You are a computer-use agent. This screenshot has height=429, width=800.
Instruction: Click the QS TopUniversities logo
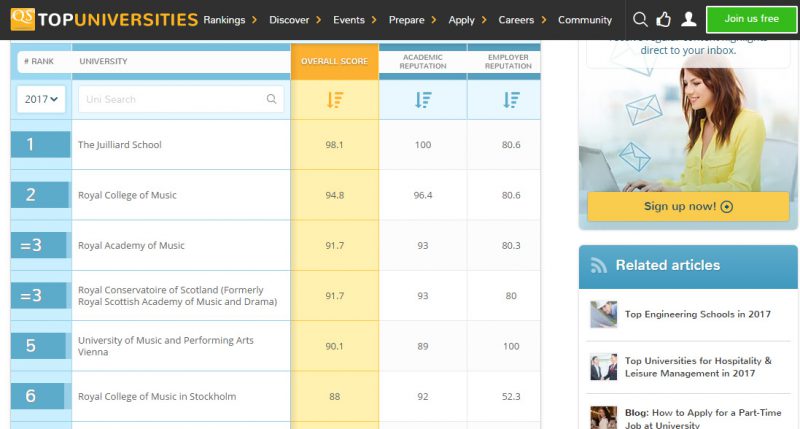[x=104, y=19]
